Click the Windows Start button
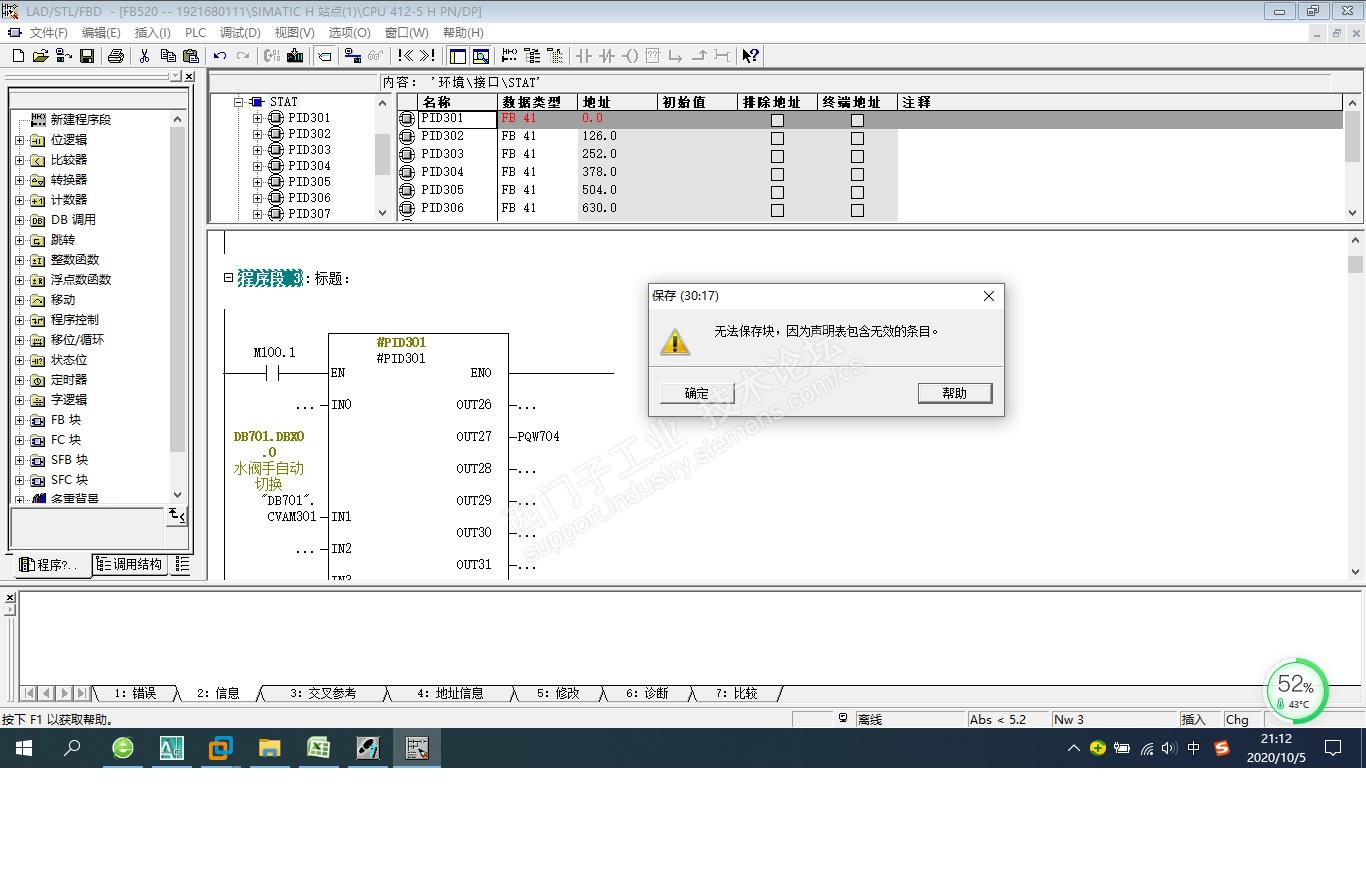Screen dimensions: 1366x888 tap(24, 747)
